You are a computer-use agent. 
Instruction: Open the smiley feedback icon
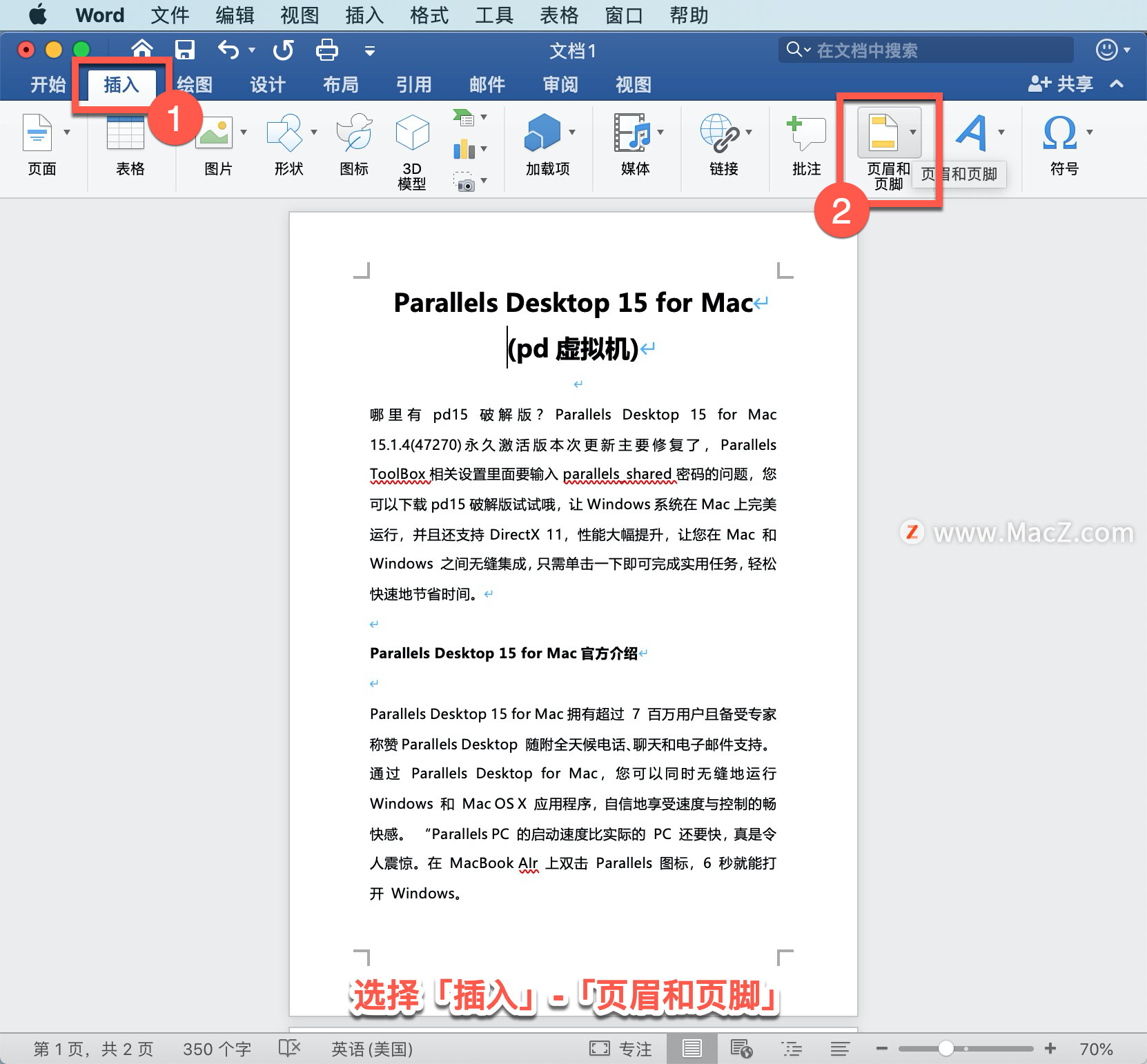tap(1107, 50)
